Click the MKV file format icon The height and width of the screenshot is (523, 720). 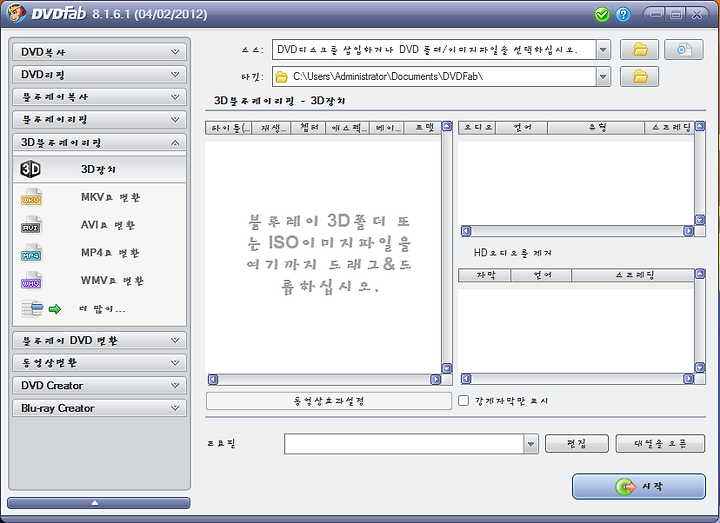[31, 197]
